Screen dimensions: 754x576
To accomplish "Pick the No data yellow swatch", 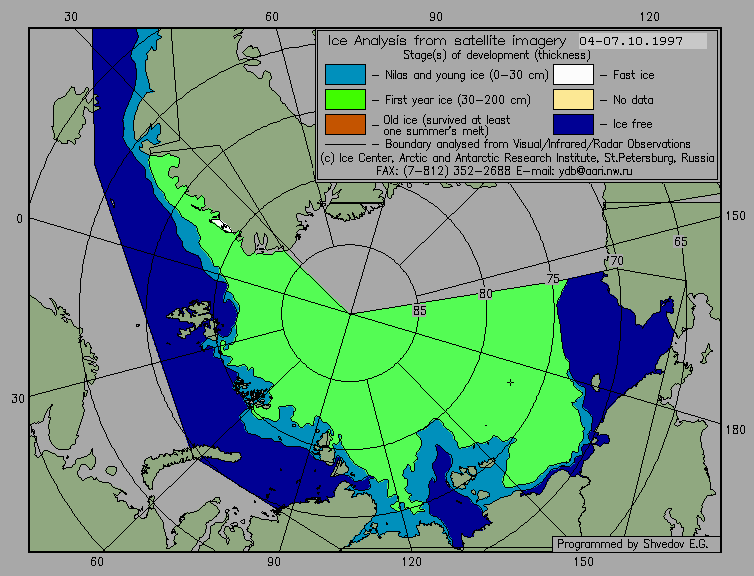I will click(573, 100).
